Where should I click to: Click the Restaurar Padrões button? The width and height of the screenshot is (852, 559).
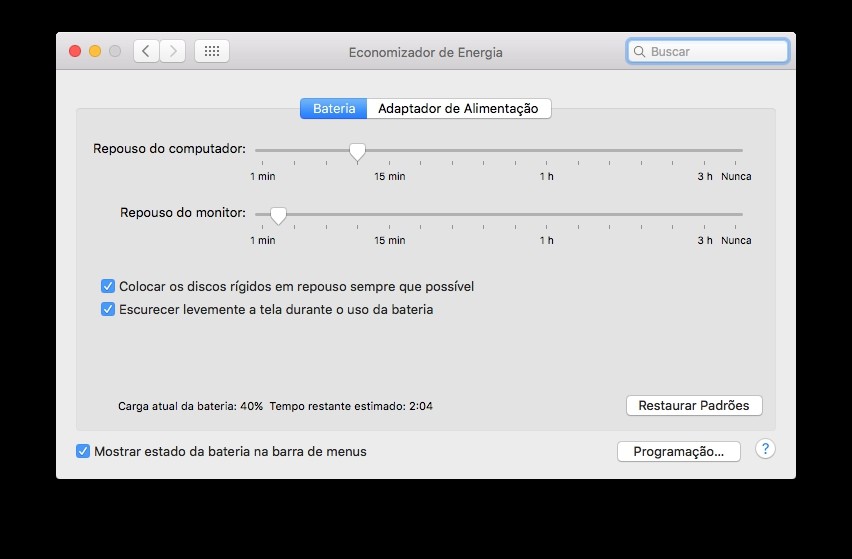coord(693,405)
